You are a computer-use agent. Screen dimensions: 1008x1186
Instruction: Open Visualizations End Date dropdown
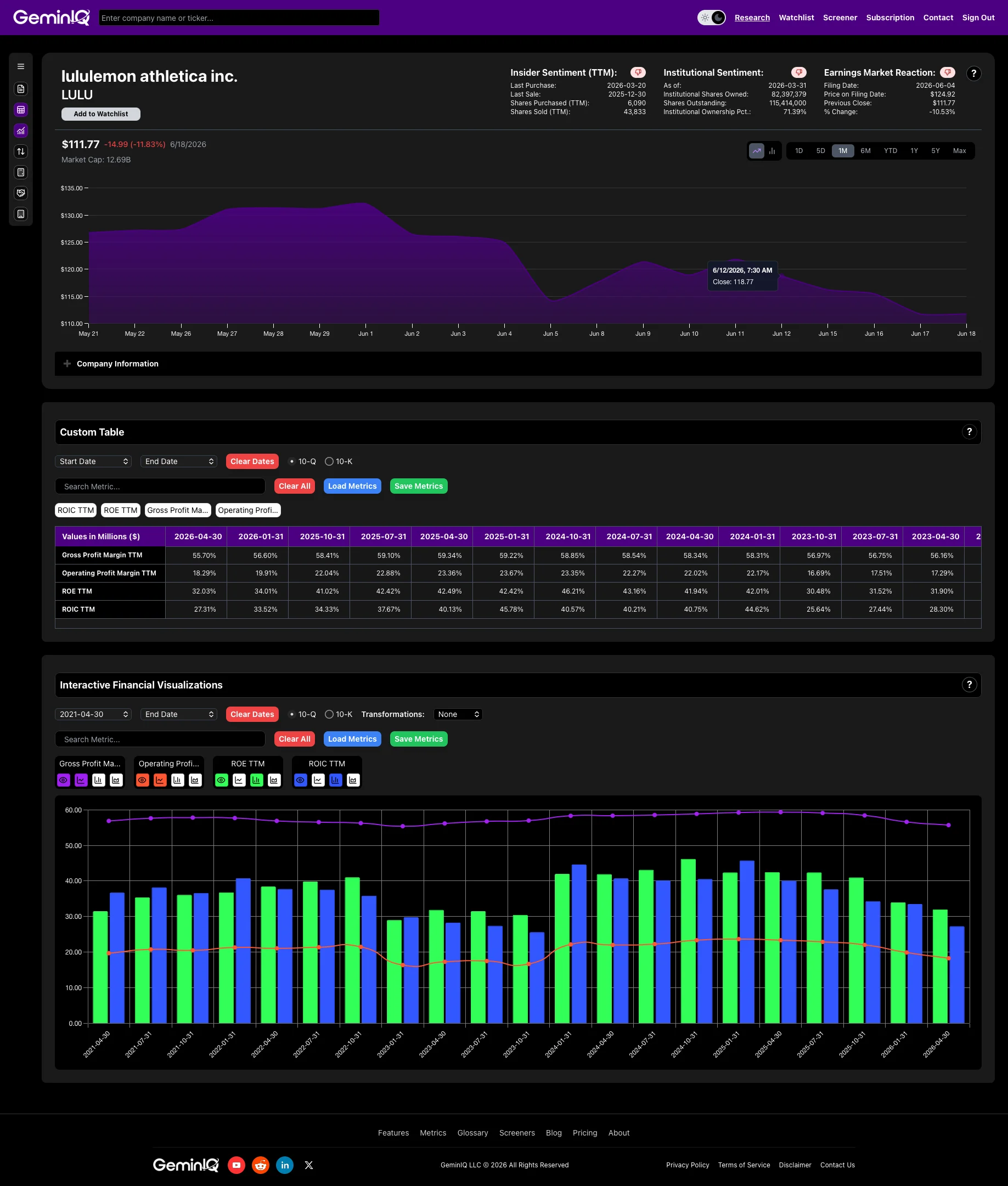(179, 714)
